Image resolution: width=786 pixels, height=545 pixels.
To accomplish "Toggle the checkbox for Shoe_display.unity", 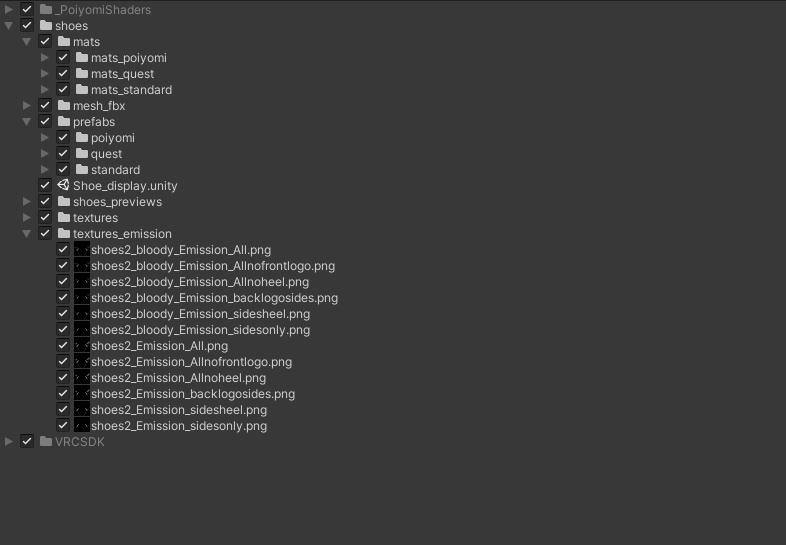I will pos(45,186).
